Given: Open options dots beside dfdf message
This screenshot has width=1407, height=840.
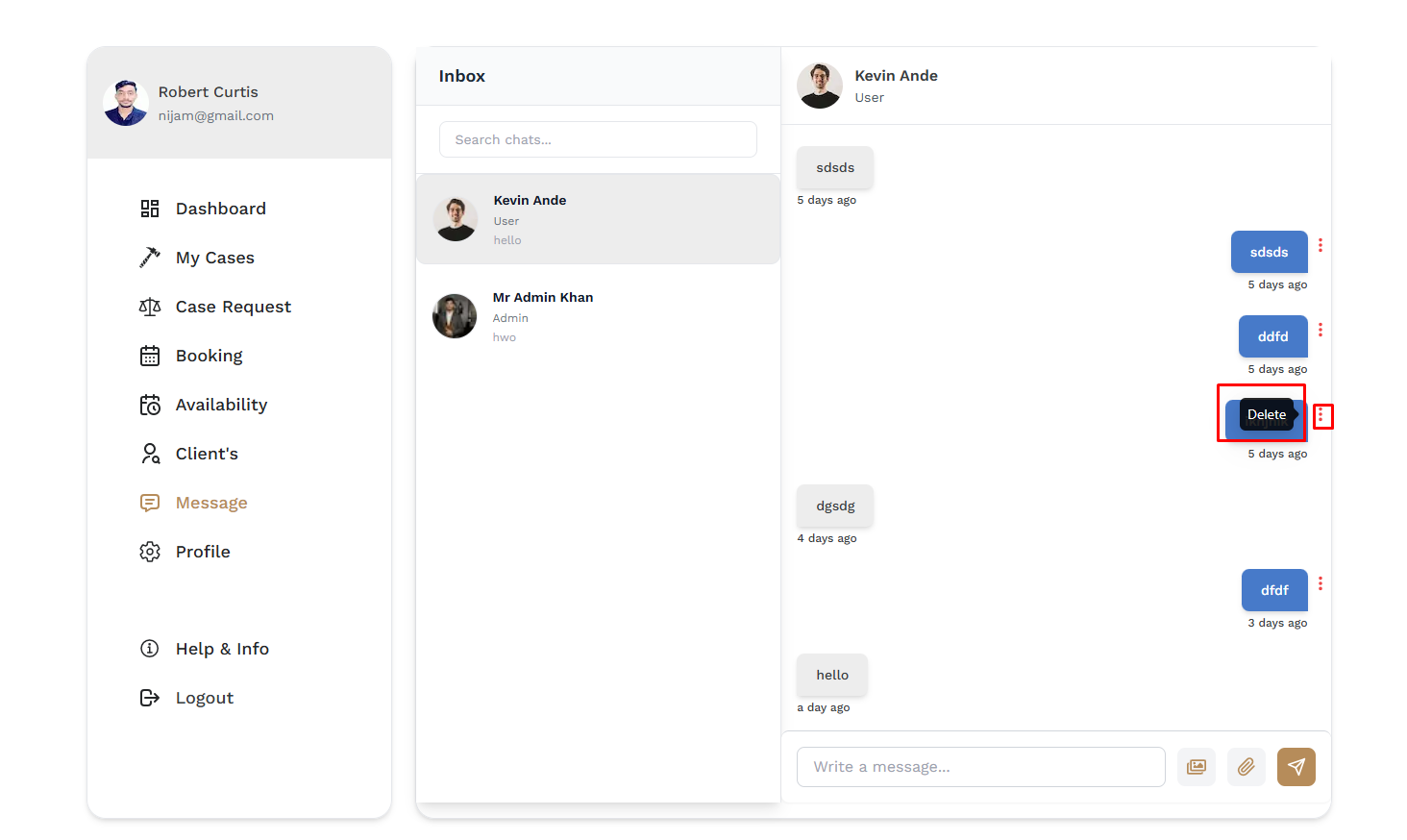Looking at the screenshot, I should coord(1321,583).
